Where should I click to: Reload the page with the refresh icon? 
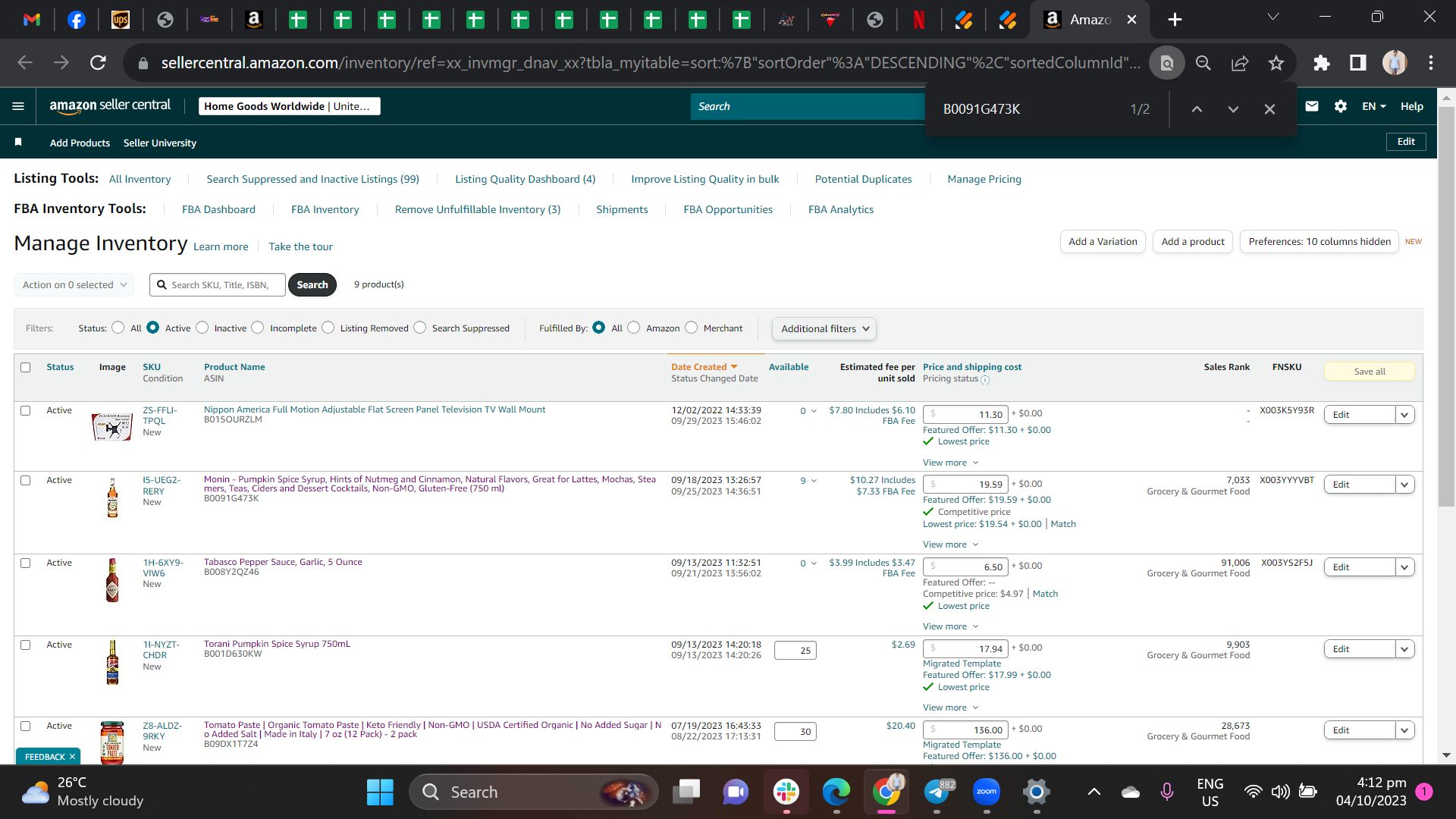point(98,63)
